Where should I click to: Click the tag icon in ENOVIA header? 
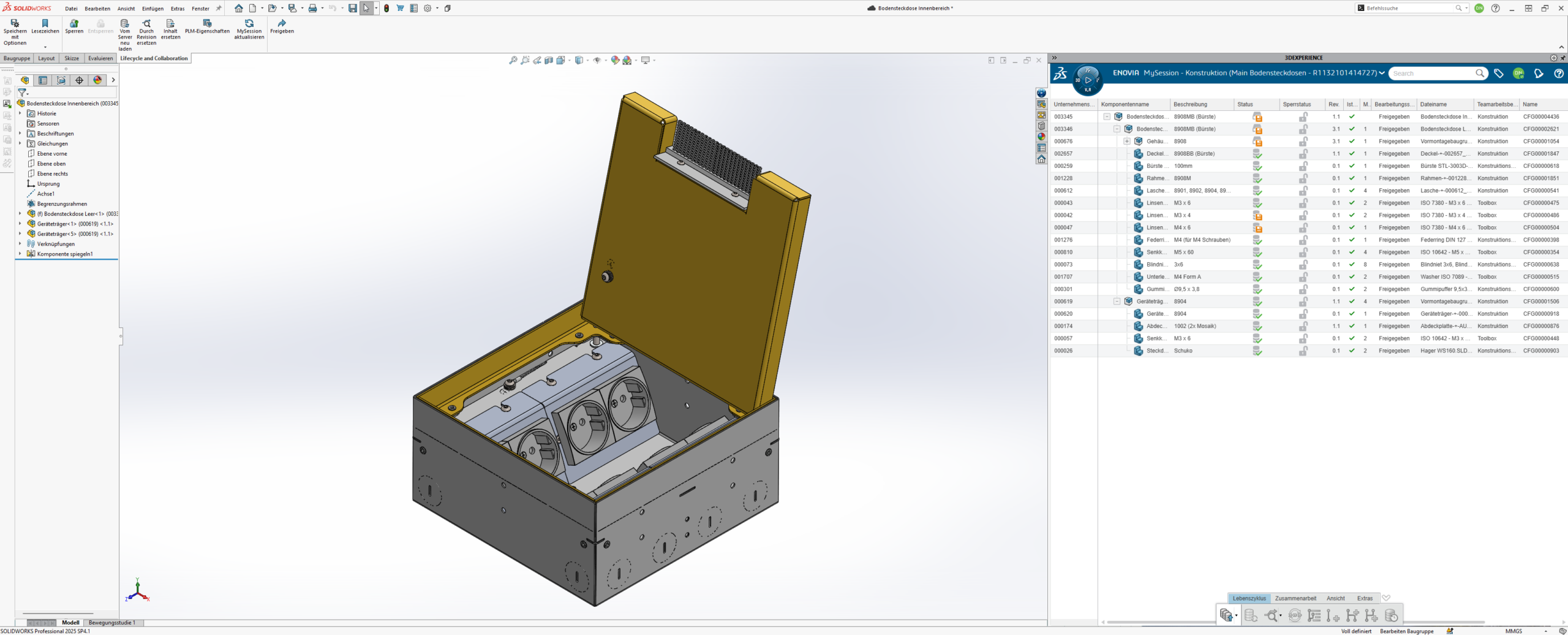point(1499,73)
